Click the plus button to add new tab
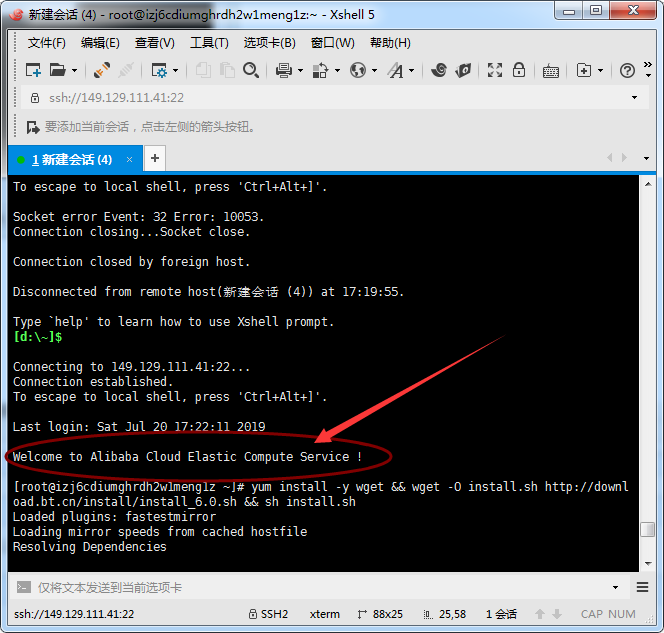The image size is (664, 633). (155, 158)
